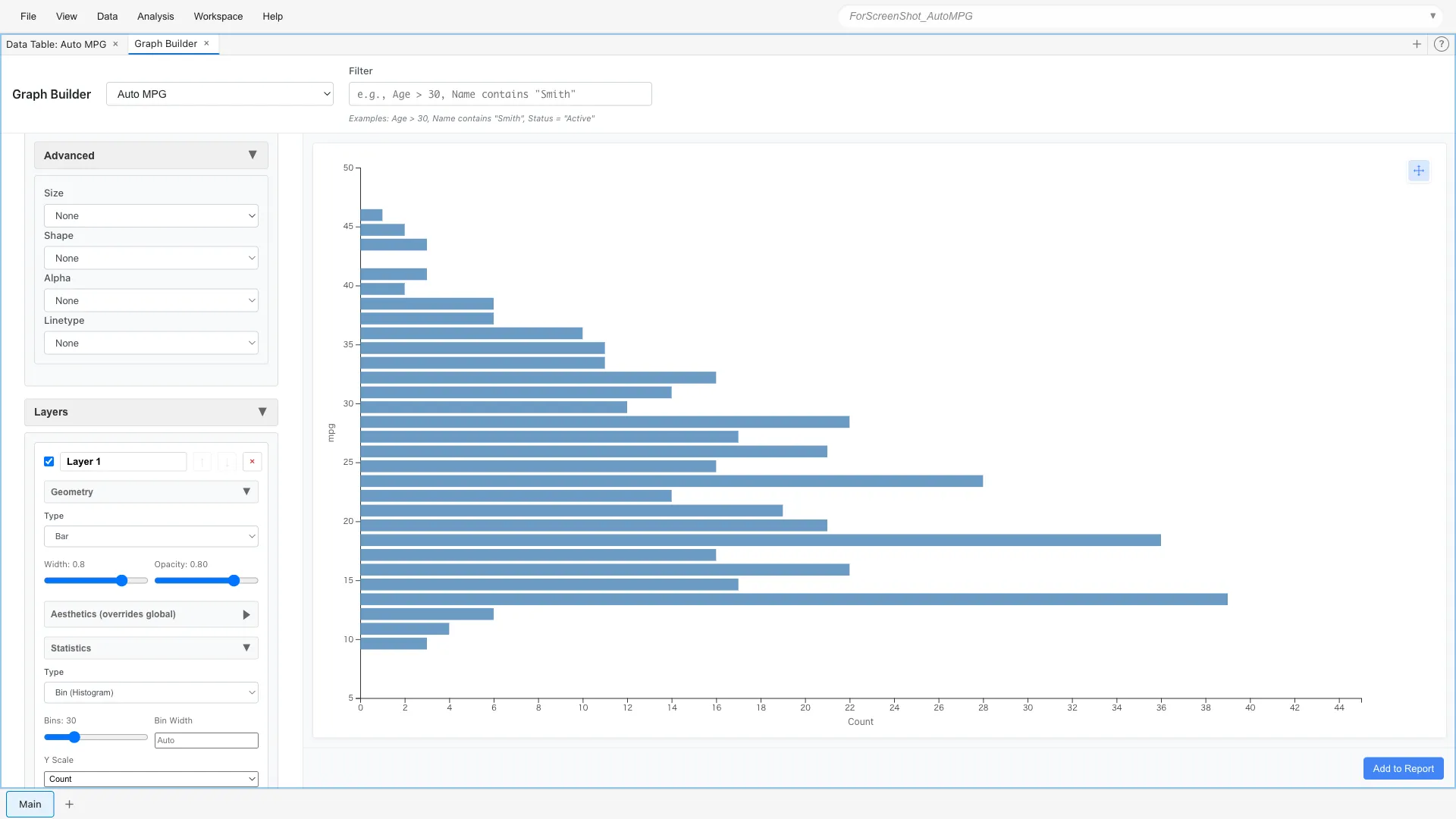Open the workspace dropdown arrow in the title bar
The image size is (1456, 819).
[1433, 15]
